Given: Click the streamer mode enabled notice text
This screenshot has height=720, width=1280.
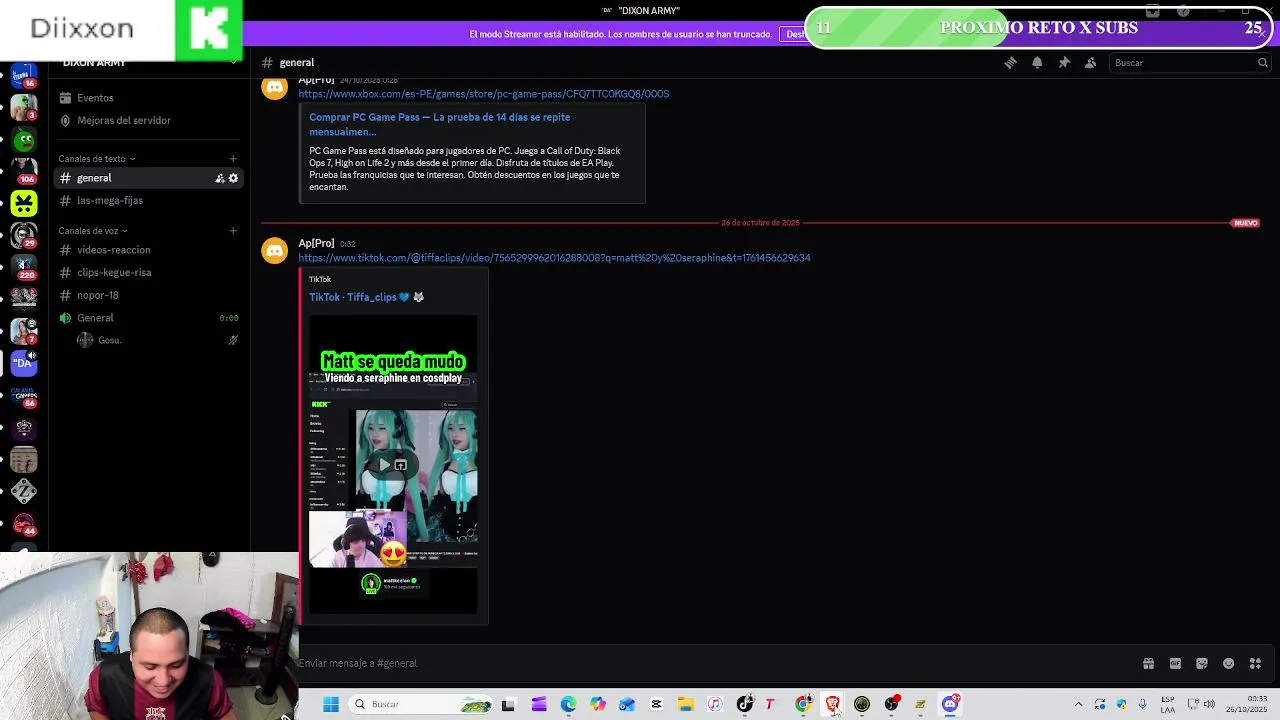Looking at the screenshot, I should (x=621, y=34).
